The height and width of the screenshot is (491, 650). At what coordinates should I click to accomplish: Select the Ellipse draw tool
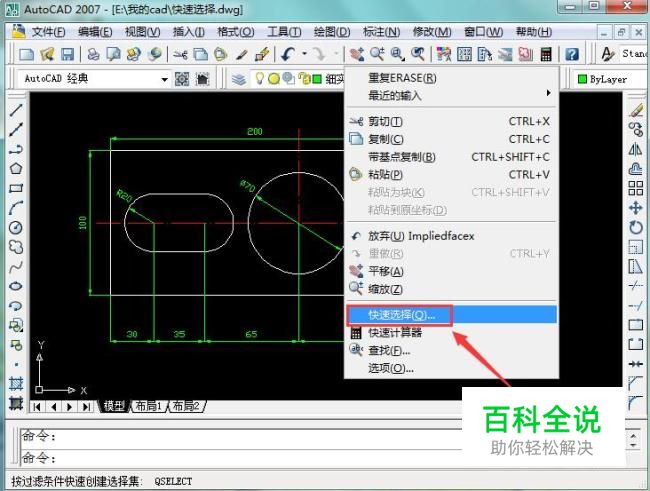click(16, 286)
